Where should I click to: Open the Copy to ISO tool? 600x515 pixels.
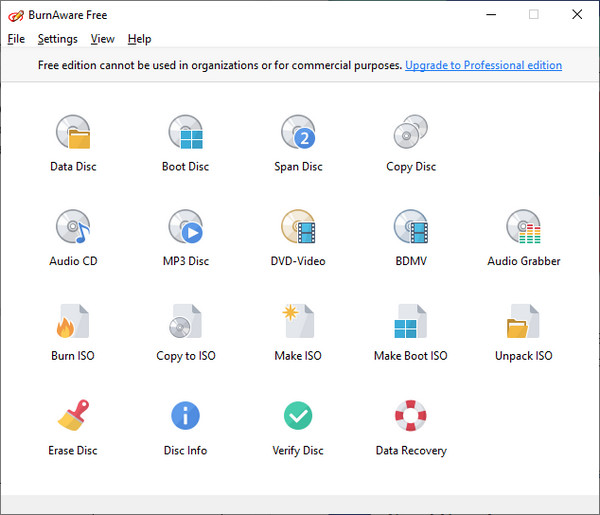[186, 321]
